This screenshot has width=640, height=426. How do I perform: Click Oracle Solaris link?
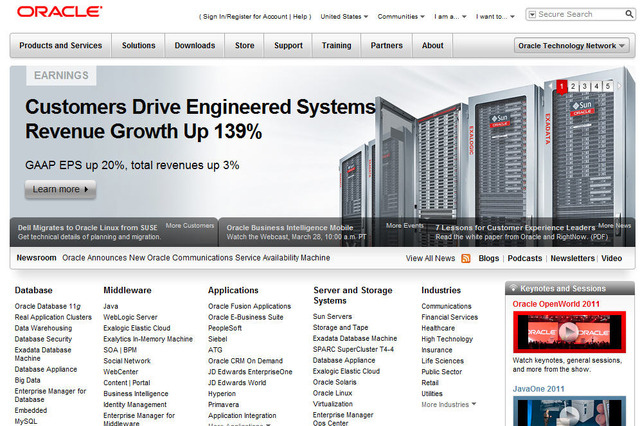click(335, 382)
